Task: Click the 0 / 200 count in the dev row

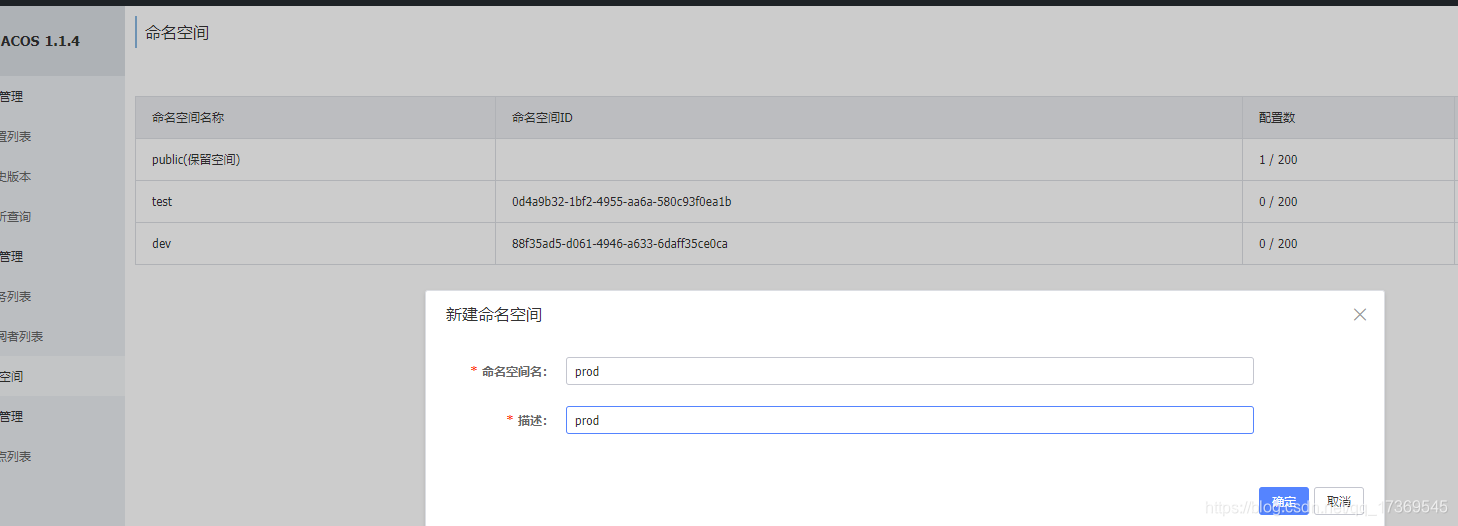Action: [x=1278, y=244]
